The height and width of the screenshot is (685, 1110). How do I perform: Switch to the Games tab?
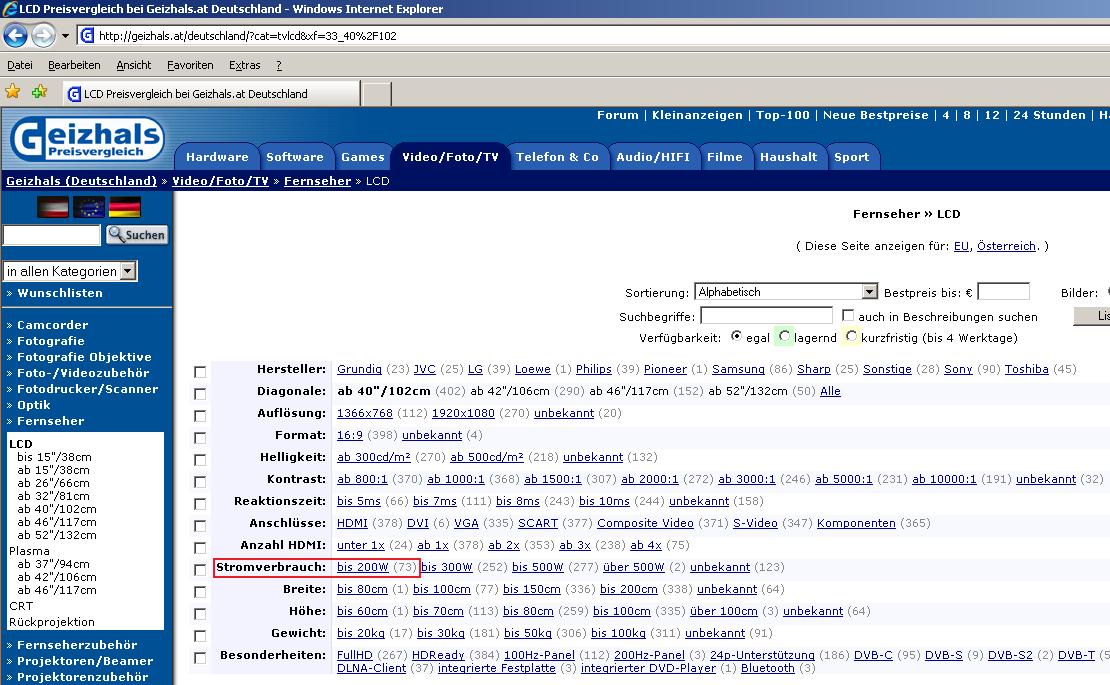coord(362,157)
